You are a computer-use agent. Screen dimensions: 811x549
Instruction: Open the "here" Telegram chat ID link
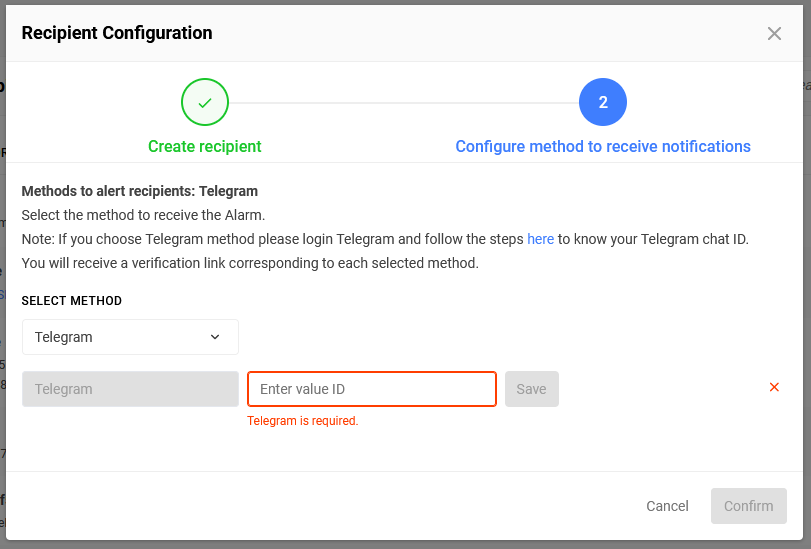pyautogui.click(x=540, y=239)
